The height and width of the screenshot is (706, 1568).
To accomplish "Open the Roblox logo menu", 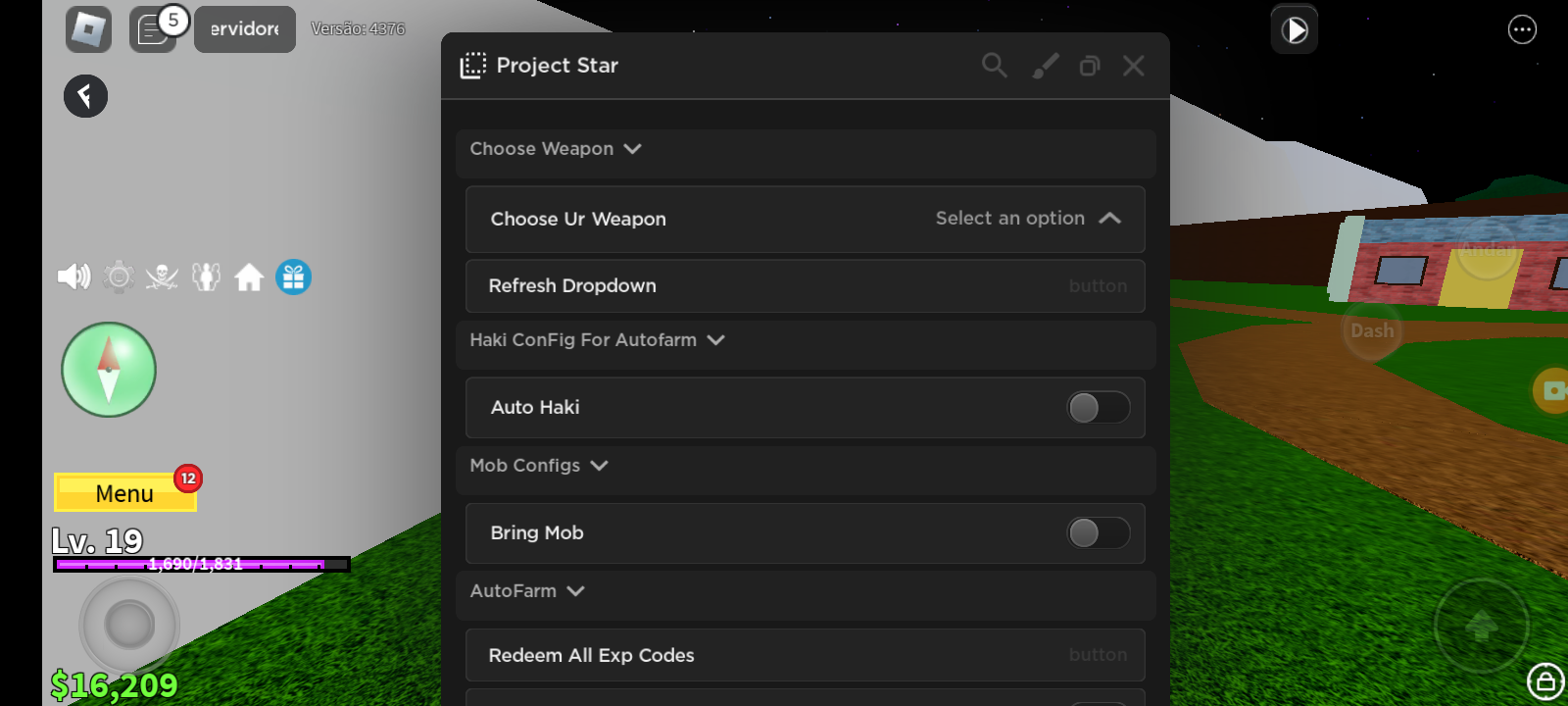I will click(88, 29).
